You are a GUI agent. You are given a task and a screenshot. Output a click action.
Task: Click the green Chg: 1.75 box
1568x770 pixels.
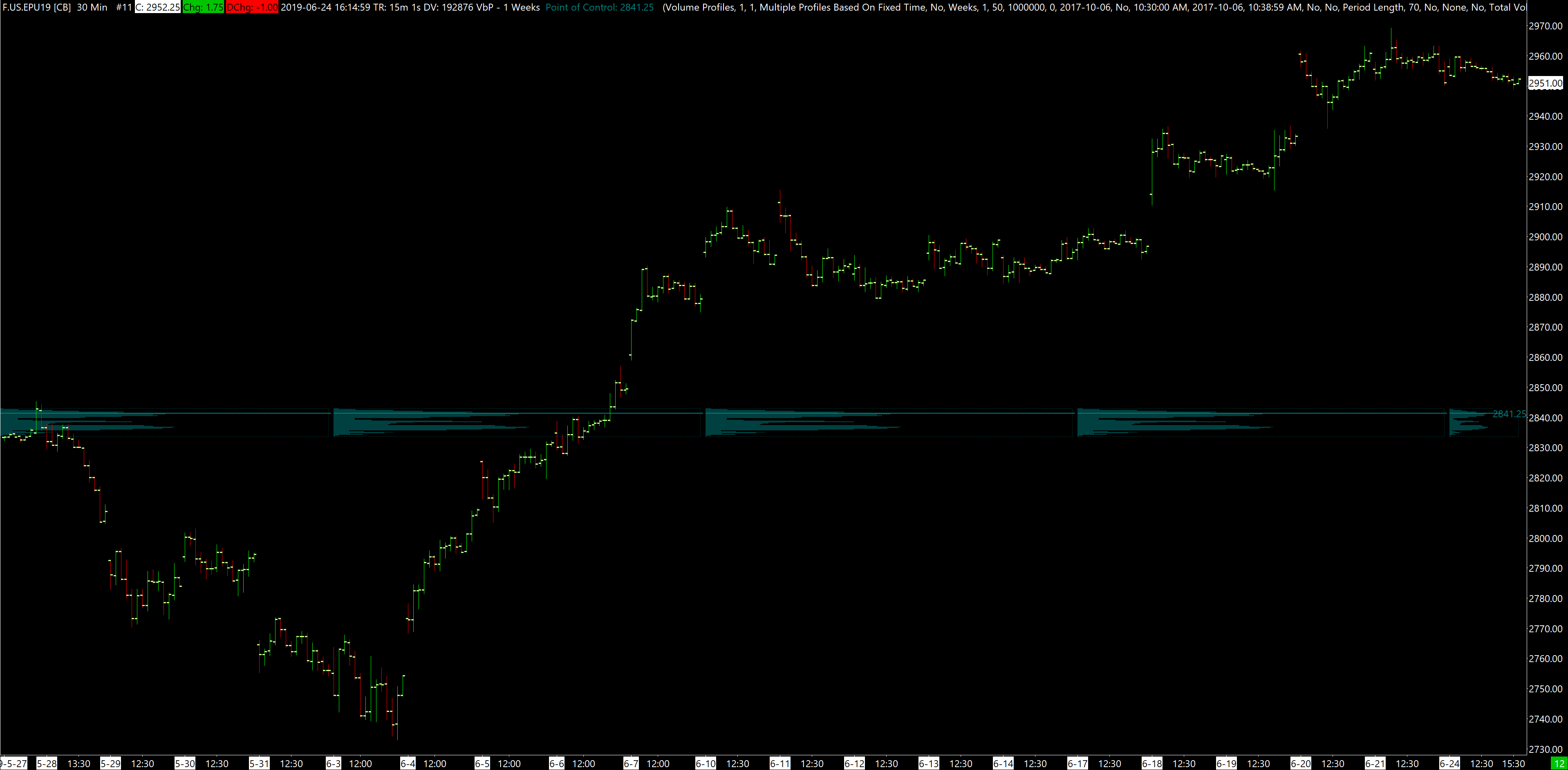[203, 7]
